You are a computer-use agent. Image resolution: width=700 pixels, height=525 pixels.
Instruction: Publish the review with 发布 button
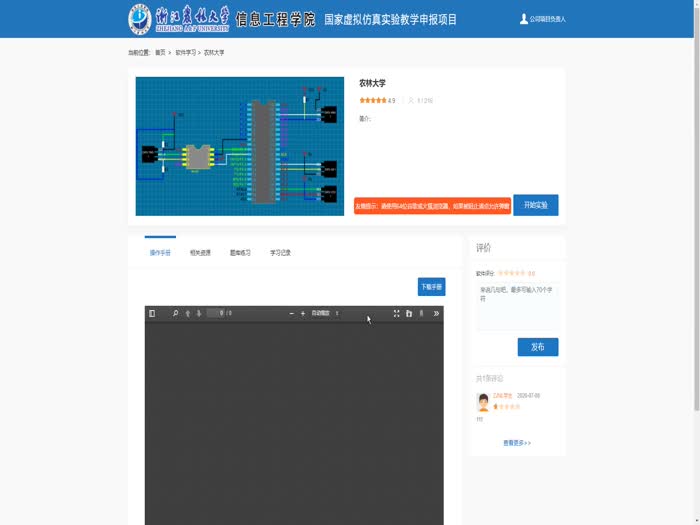[x=537, y=347]
